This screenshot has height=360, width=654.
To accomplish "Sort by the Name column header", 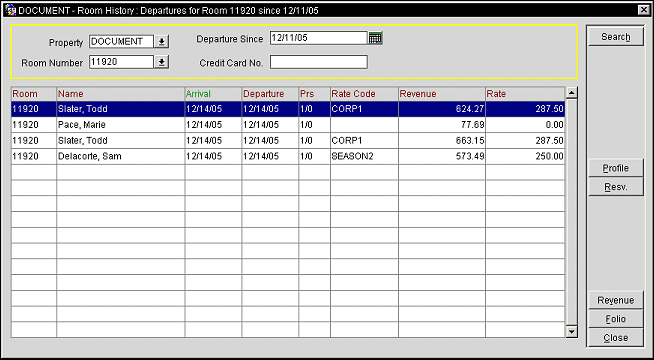I will coord(121,94).
